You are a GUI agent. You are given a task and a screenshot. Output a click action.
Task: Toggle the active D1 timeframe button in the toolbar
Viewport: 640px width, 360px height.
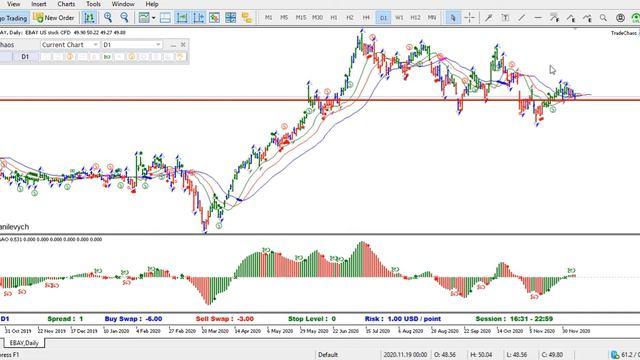tap(383, 18)
